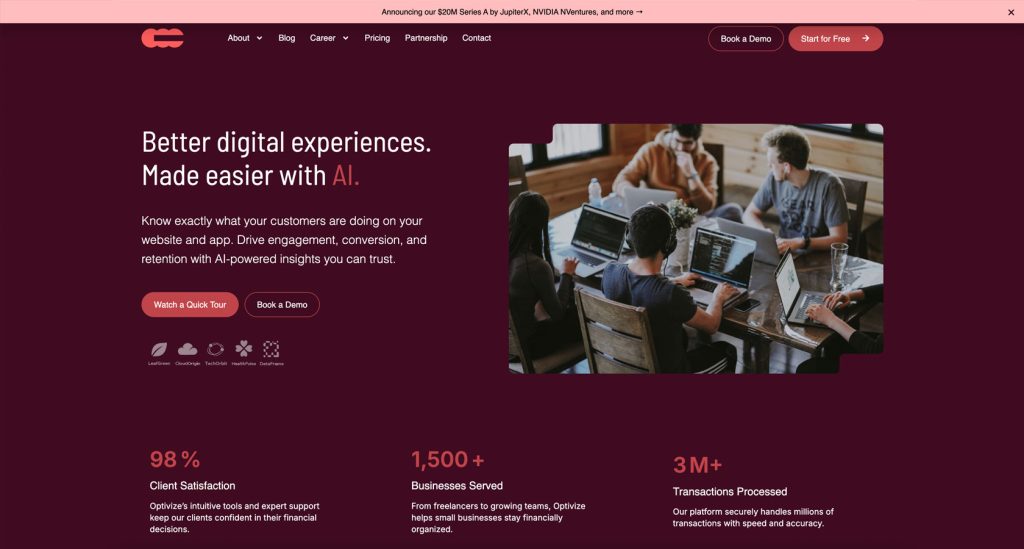Open the Blog page from navigation
Viewport: 1024px width, 549px height.
[287, 38]
